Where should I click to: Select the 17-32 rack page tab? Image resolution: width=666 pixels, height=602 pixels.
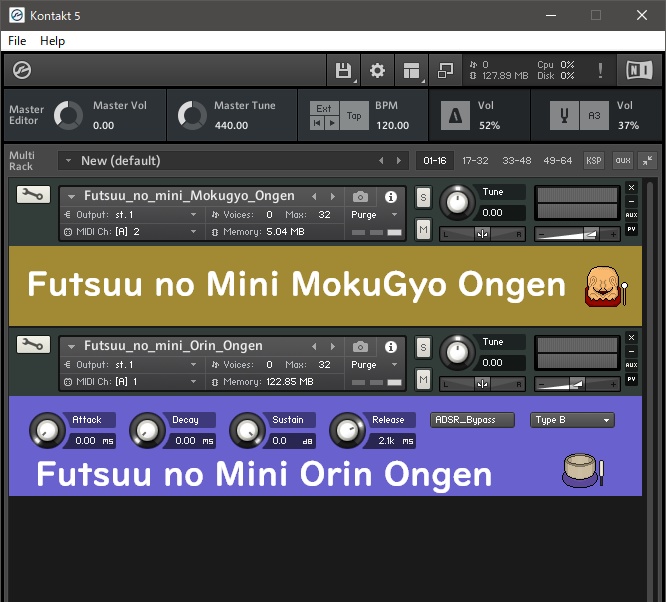[x=475, y=161]
